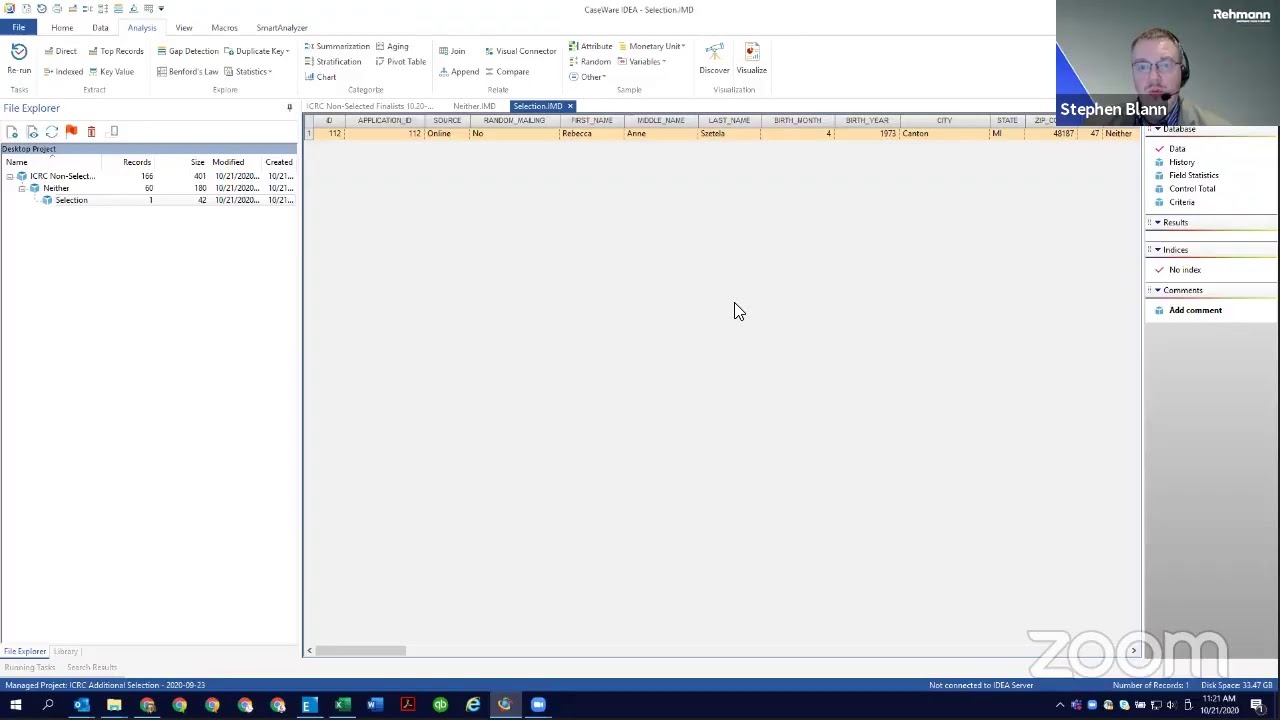The width and height of the screenshot is (1280, 720).
Task: Switch to Neither.IMD document tab
Action: (x=474, y=106)
